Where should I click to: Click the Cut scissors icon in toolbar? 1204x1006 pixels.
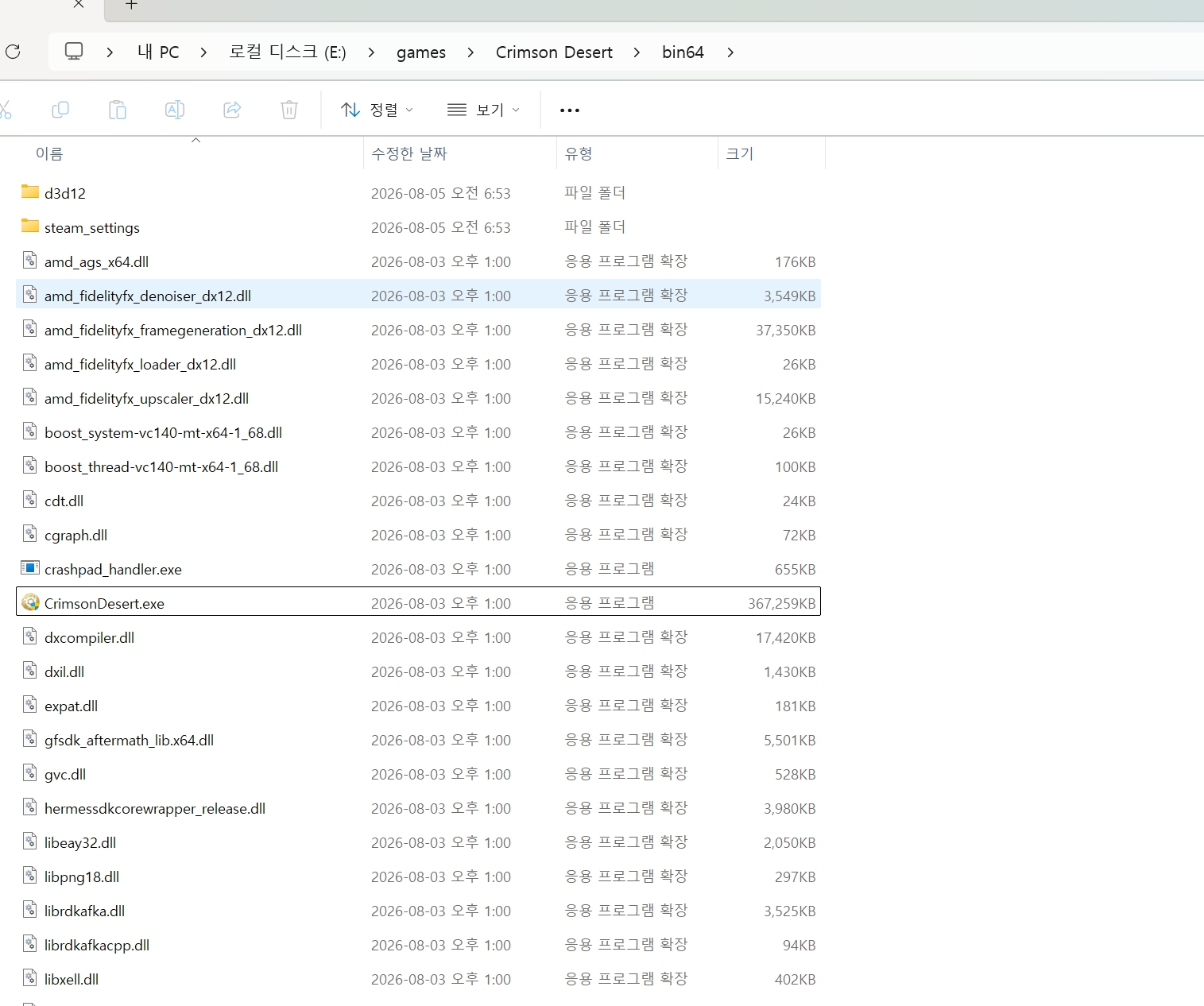(x=5, y=110)
